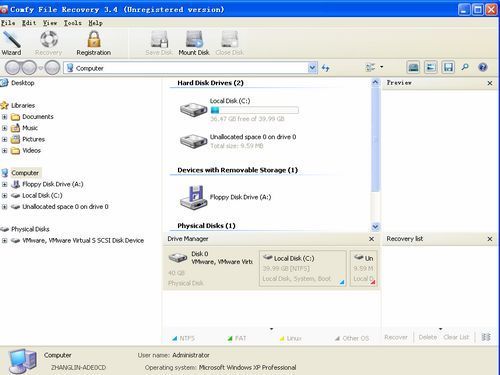This screenshot has height=375, width=500.
Task: Select Unallocated space 0 in folder tree
Action: click(x=65, y=207)
